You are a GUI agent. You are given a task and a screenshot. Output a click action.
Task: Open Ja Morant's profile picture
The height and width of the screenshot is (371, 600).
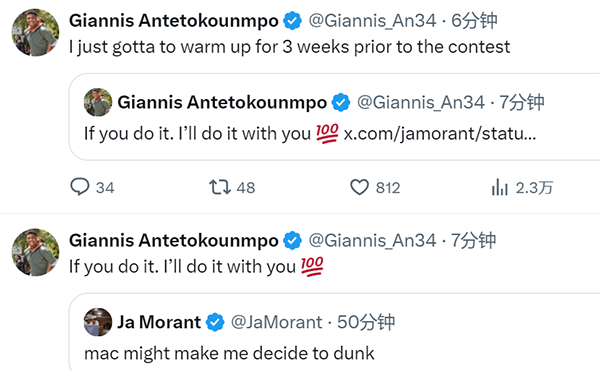click(98, 322)
